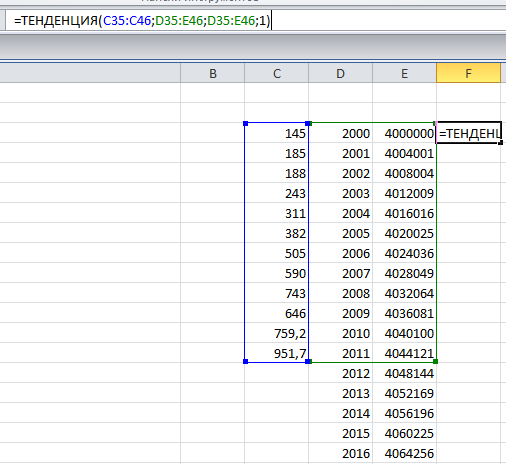The image size is (506, 464).
Task: Click cell with value 4036081
Action: click(404, 313)
